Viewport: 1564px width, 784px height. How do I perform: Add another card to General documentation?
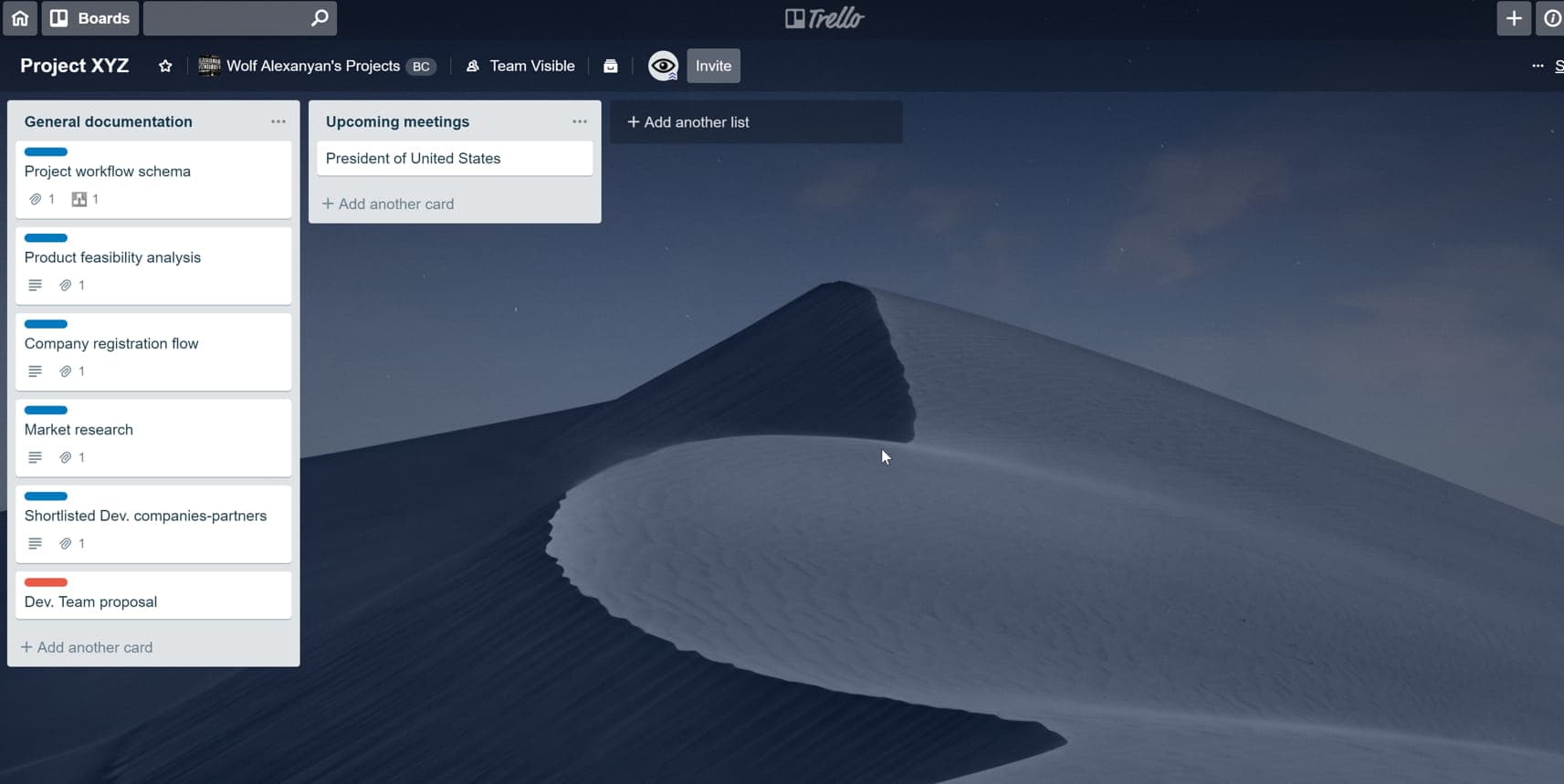(87, 647)
